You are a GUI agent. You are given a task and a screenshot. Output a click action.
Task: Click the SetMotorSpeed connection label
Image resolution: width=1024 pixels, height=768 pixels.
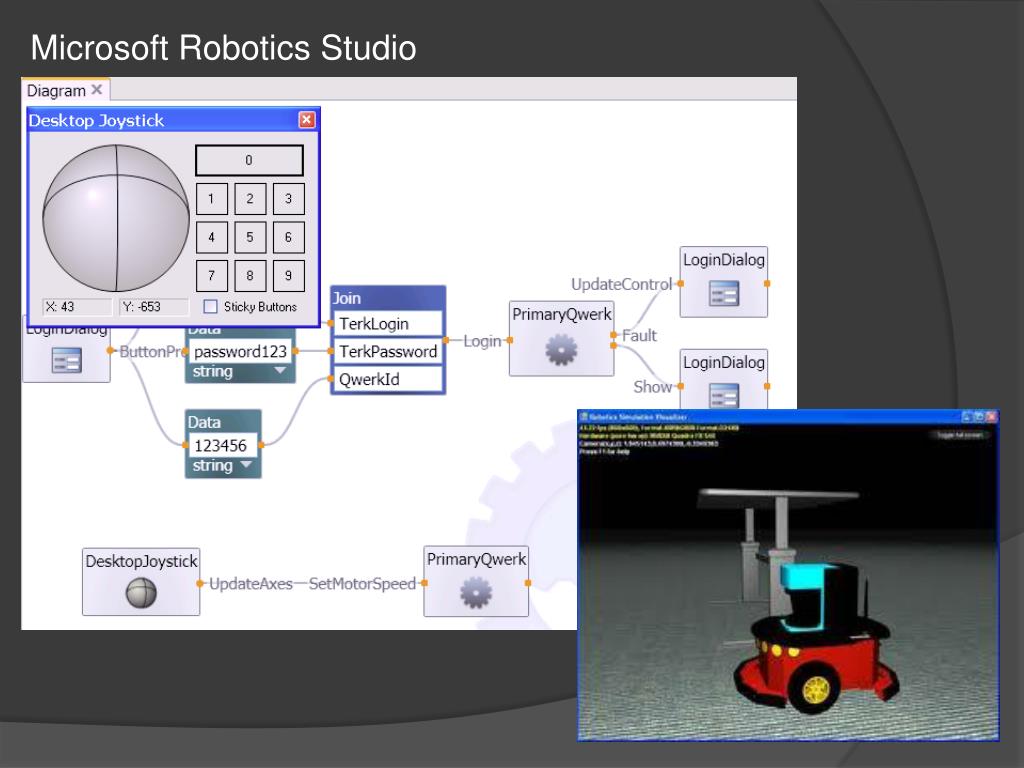point(362,583)
